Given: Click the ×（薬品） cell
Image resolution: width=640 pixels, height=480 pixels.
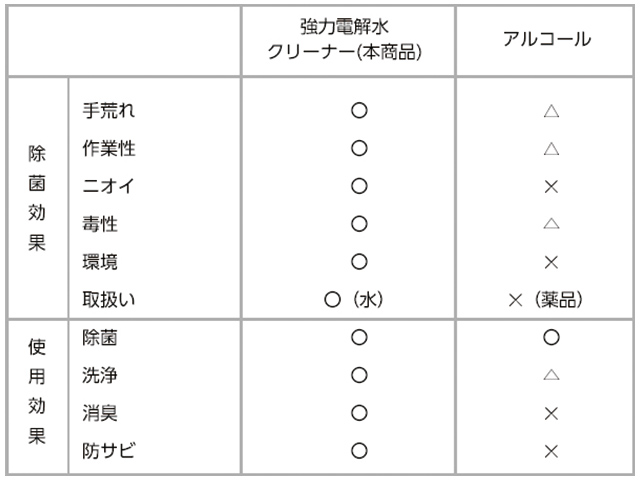Looking at the screenshot, I should pos(546,300).
